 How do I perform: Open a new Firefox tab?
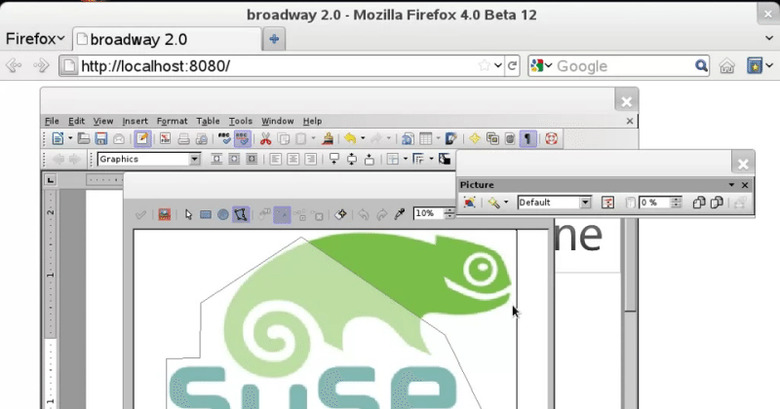pyautogui.click(x=274, y=39)
